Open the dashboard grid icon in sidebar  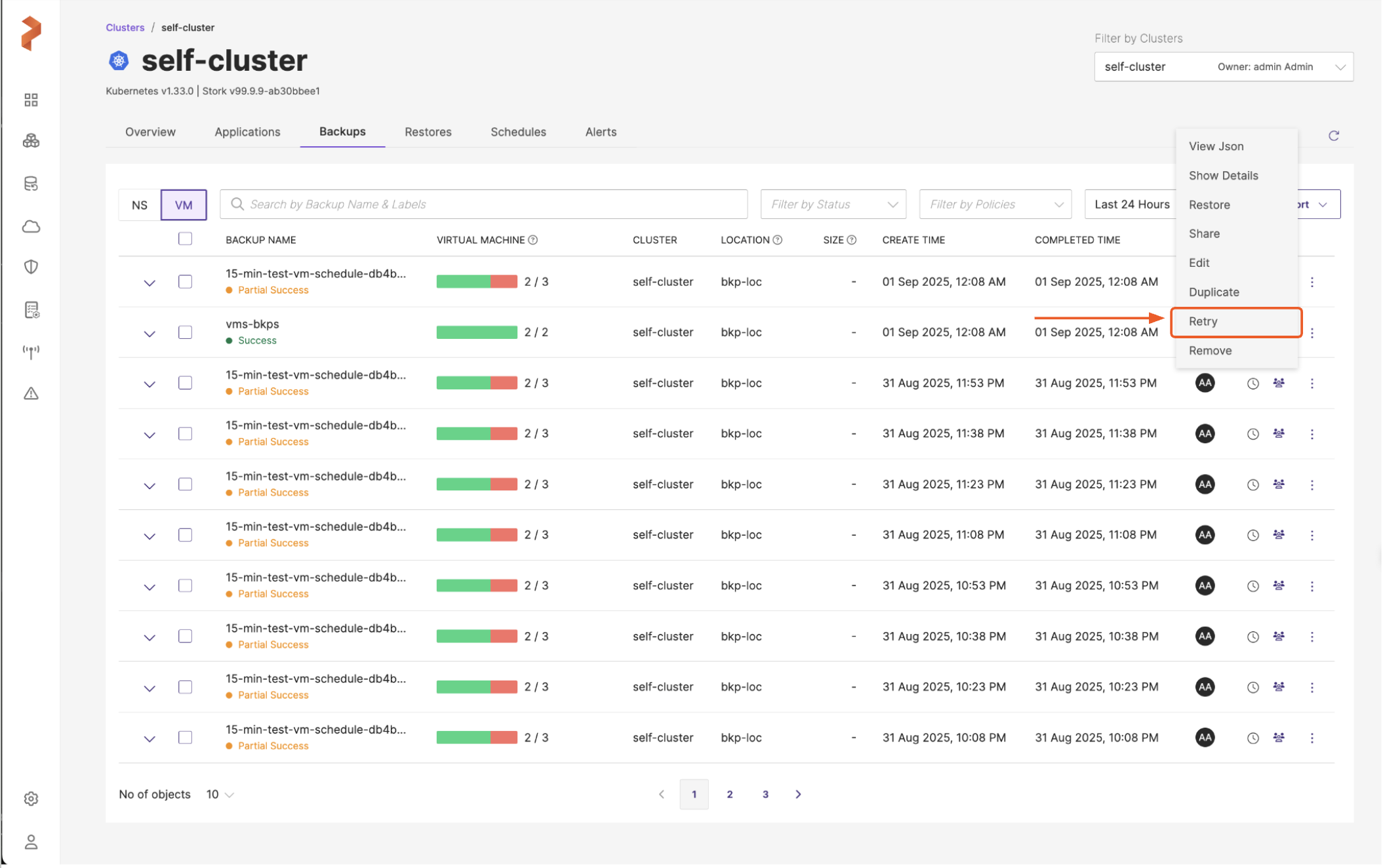(31, 100)
